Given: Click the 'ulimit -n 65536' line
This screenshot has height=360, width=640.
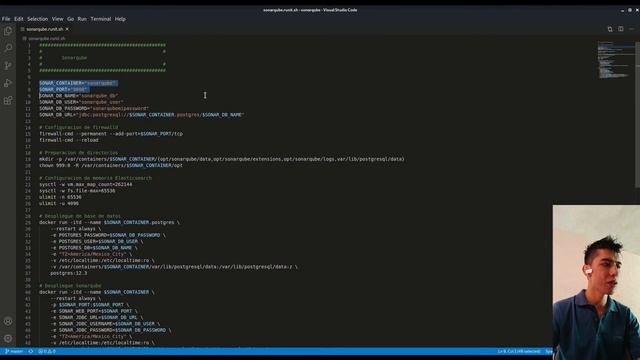Looking at the screenshot, I should click(x=60, y=197).
